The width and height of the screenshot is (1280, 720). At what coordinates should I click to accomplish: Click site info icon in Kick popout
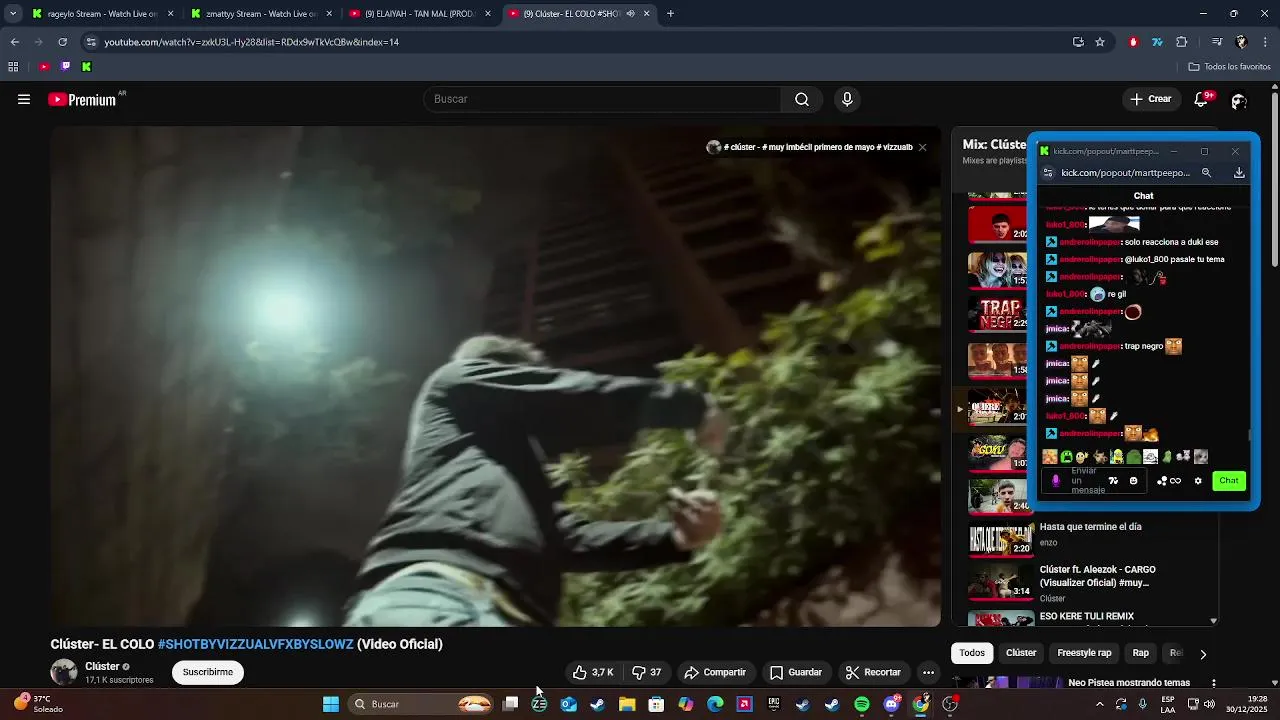click(1047, 172)
